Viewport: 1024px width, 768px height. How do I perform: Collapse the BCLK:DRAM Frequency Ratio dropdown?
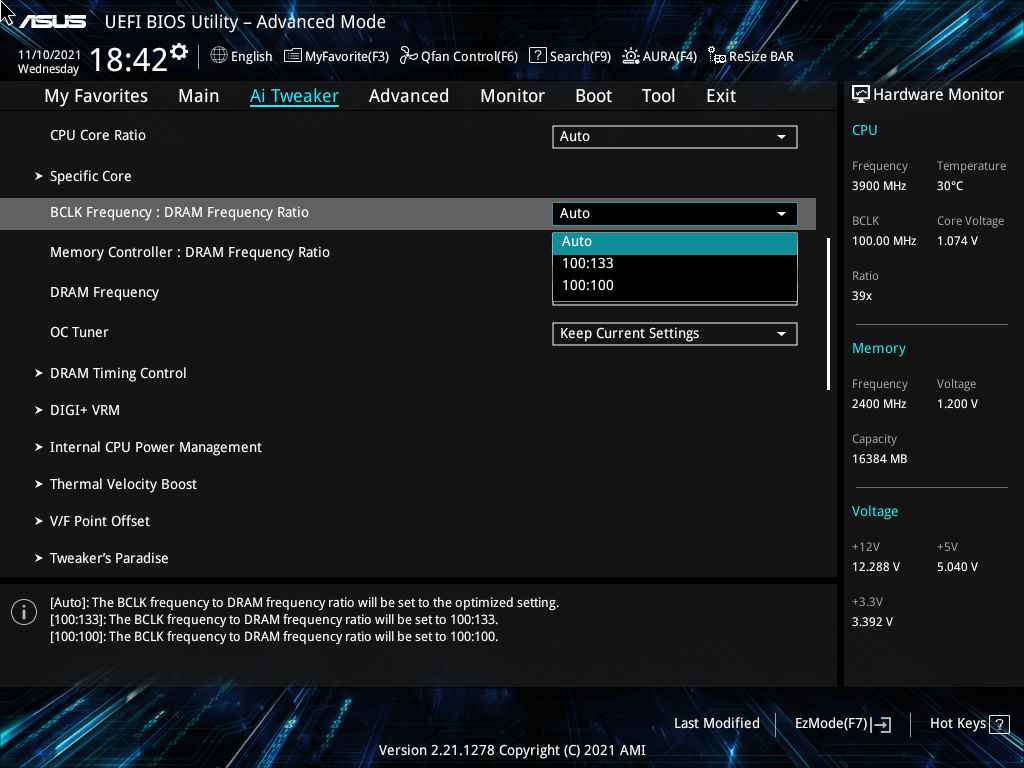675,214
